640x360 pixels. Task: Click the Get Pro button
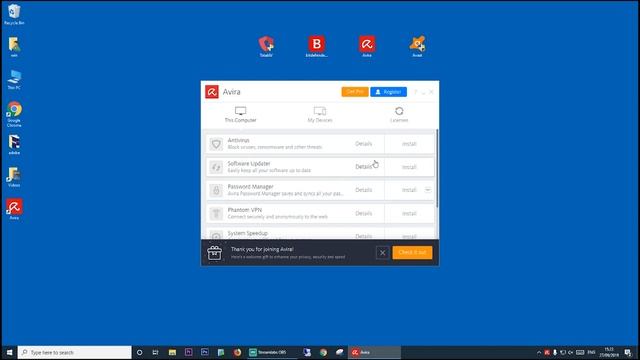355,92
